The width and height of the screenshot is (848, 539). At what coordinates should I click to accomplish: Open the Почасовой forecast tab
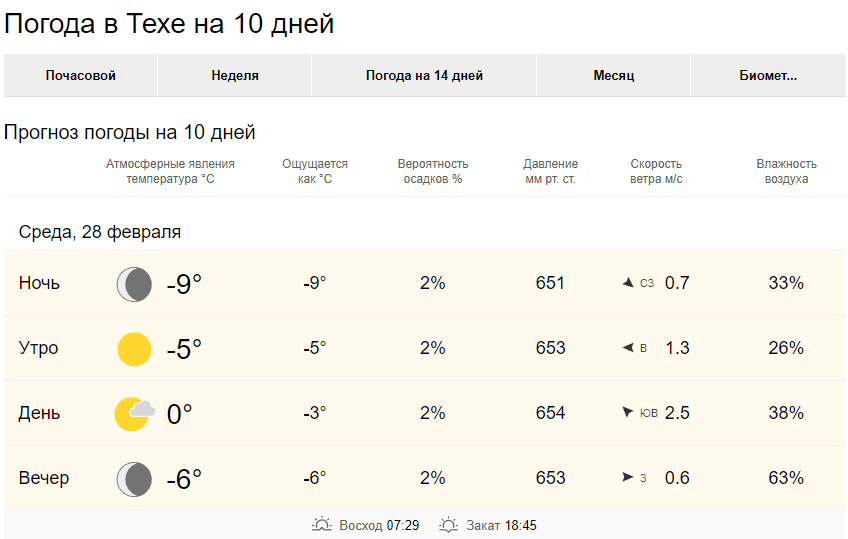pyautogui.click(x=81, y=76)
